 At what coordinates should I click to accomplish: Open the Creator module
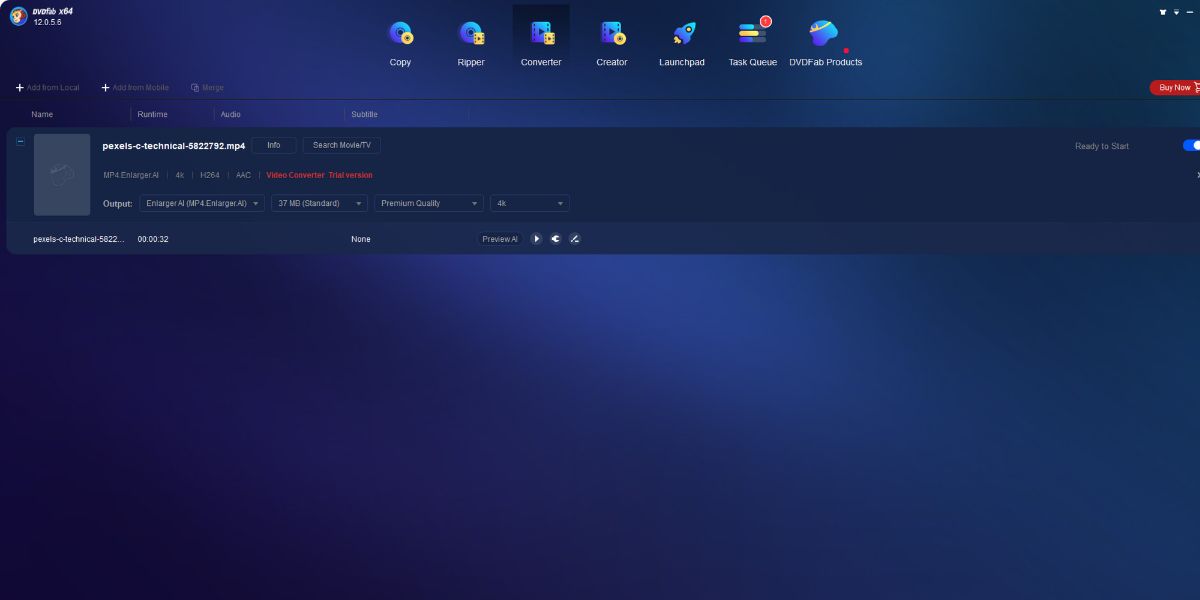[611, 40]
